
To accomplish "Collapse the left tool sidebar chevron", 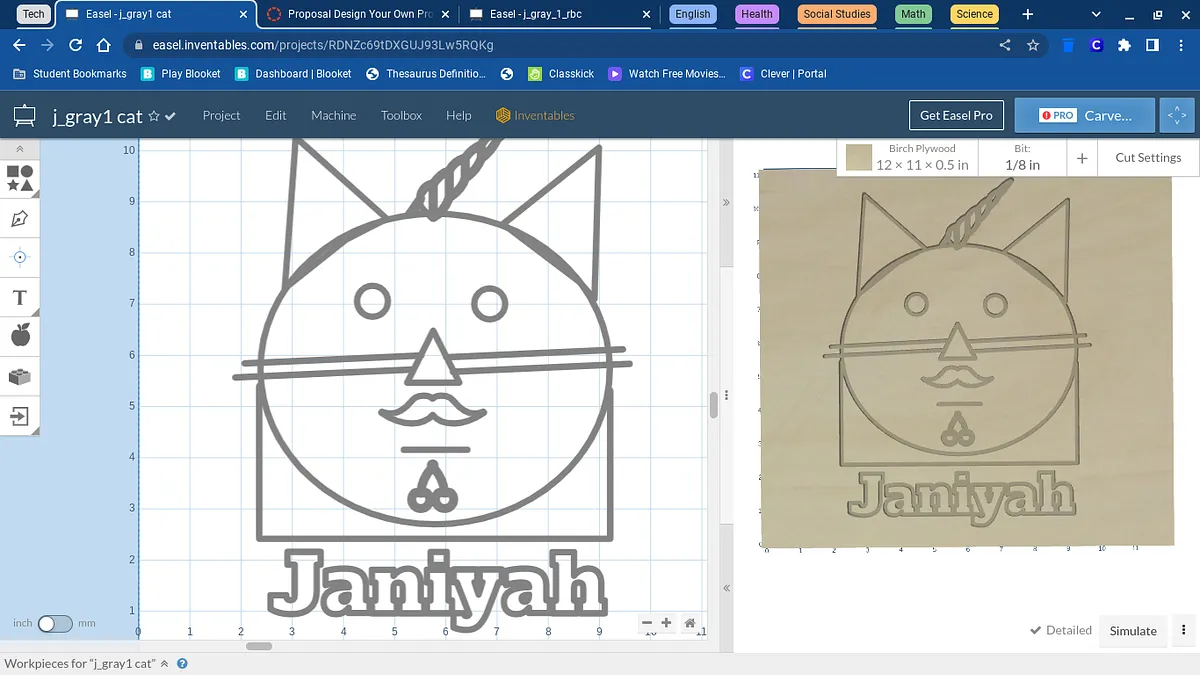I will coord(20,149).
